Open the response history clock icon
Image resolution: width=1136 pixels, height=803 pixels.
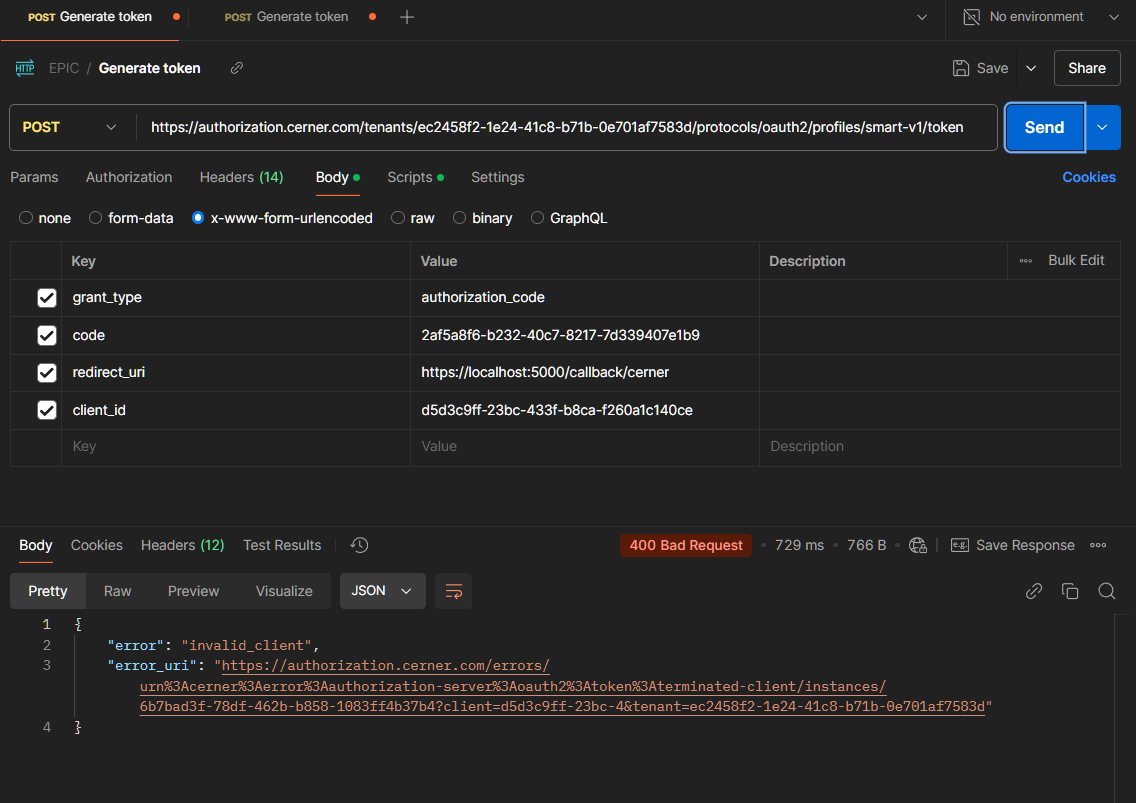(359, 545)
